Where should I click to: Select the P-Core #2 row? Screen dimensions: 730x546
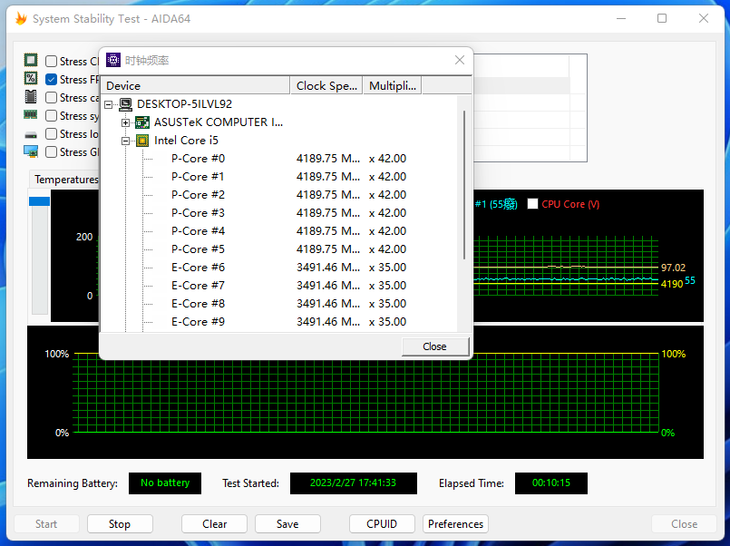tap(278, 195)
